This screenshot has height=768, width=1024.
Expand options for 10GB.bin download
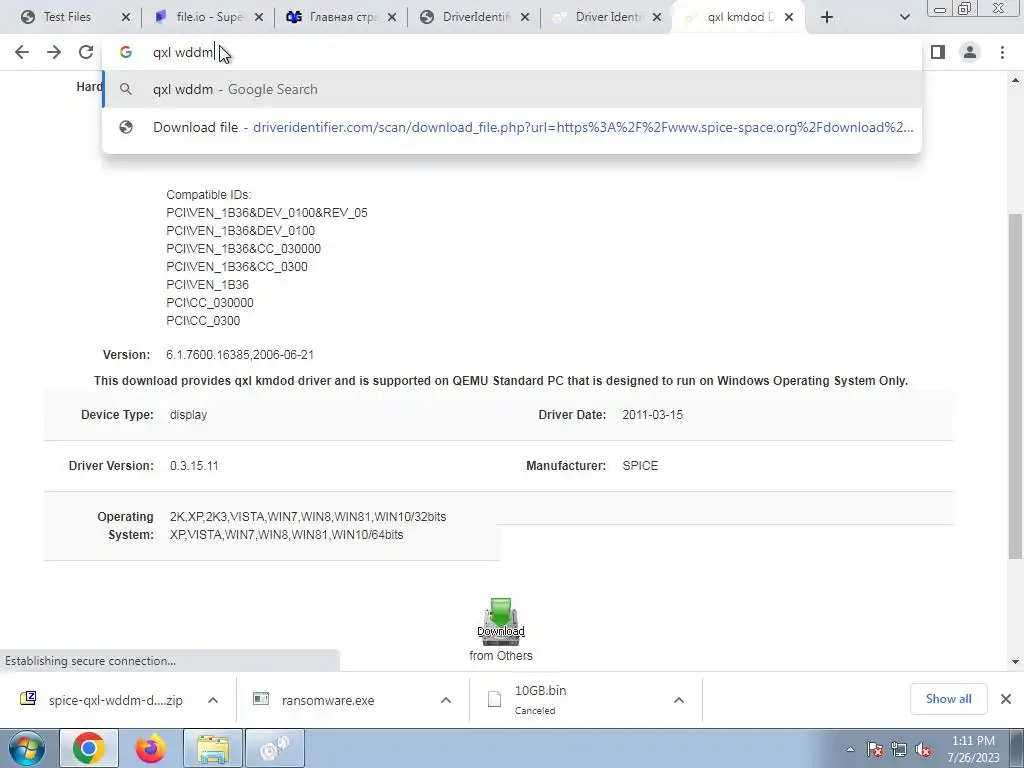pyautogui.click(x=679, y=700)
